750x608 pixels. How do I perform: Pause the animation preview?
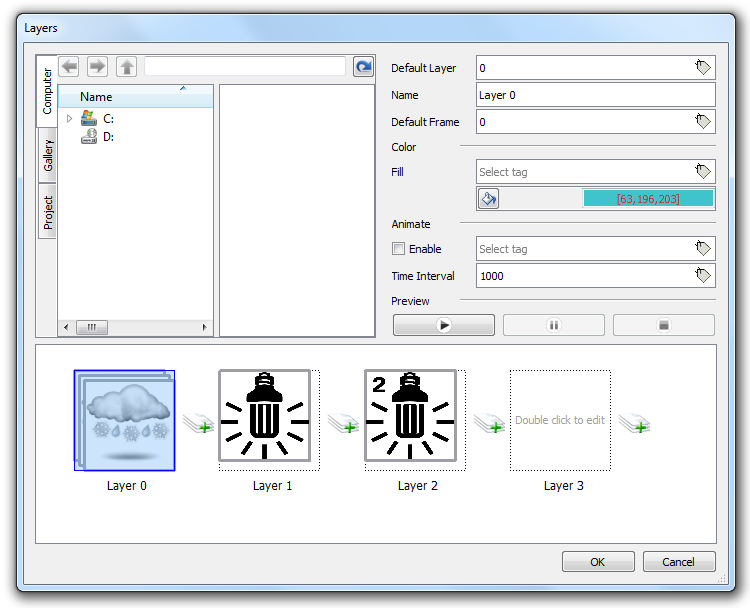click(554, 325)
